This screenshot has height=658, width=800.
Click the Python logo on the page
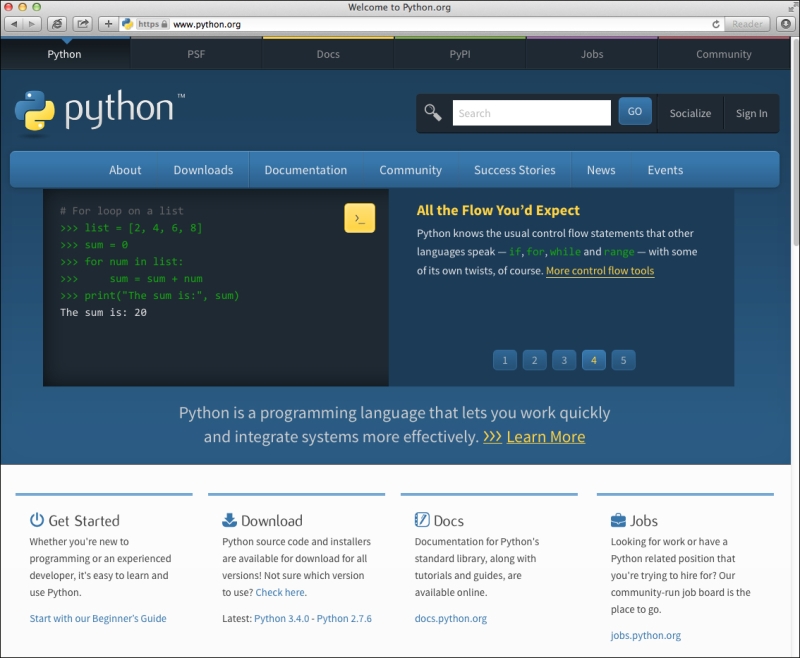(x=100, y=111)
